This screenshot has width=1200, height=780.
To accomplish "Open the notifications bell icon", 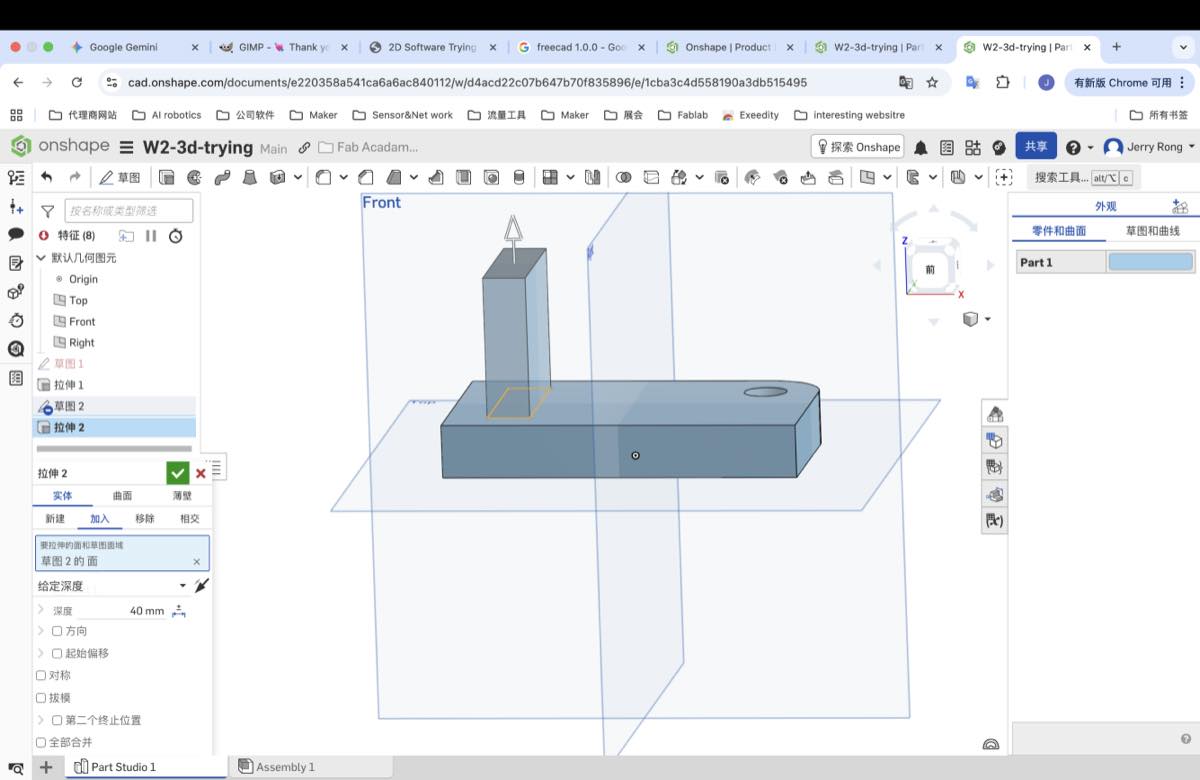I will tap(920, 147).
